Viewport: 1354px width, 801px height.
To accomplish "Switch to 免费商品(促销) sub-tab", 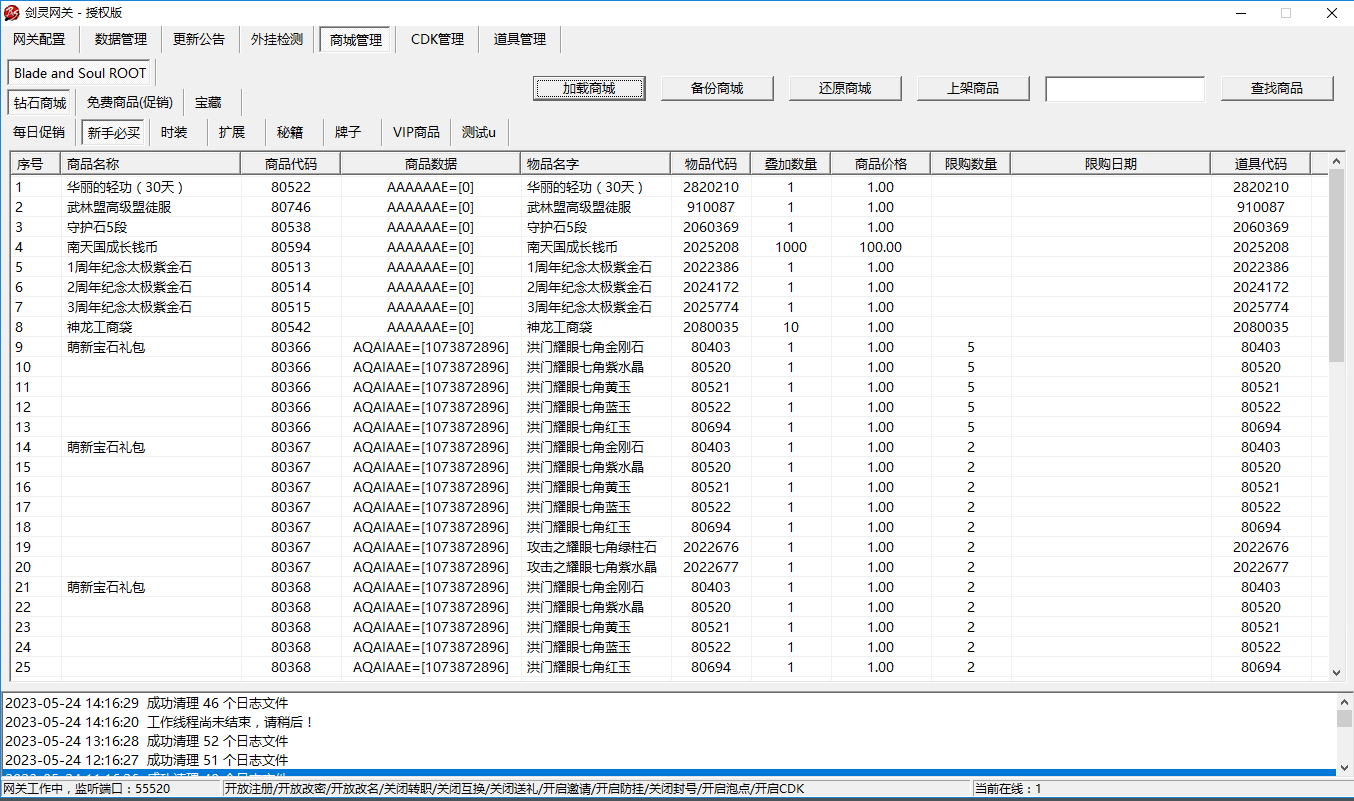I will pos(129,103).
